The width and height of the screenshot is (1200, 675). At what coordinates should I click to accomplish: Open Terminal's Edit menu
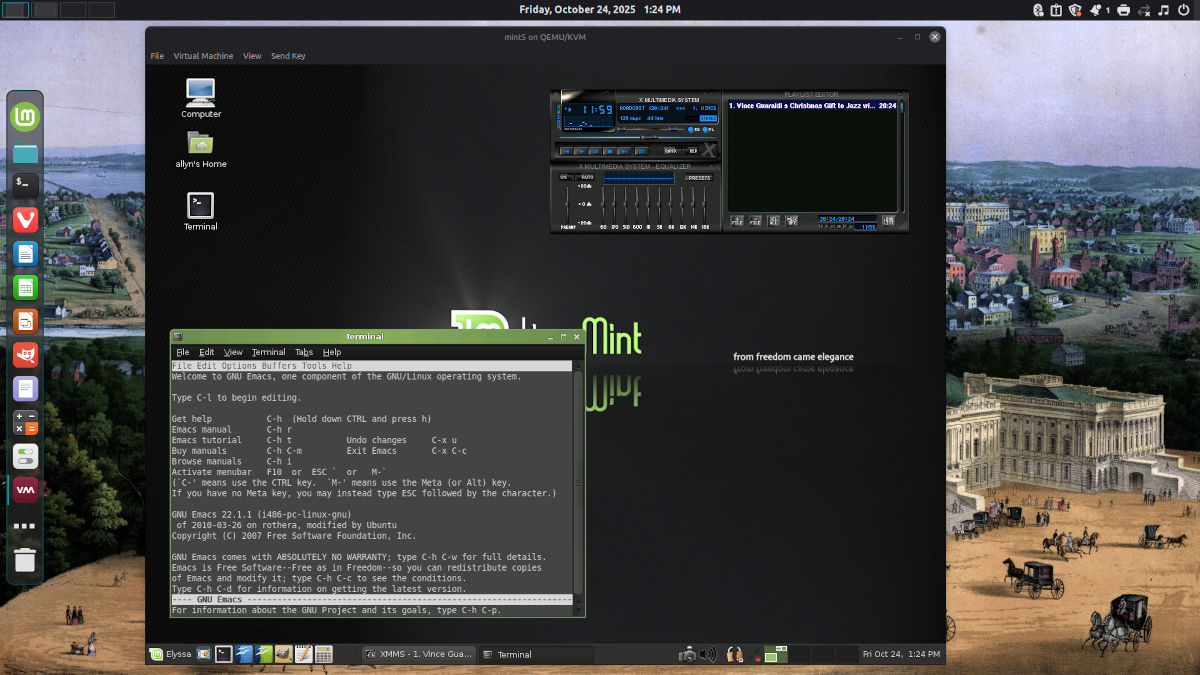tap(206, 352)
